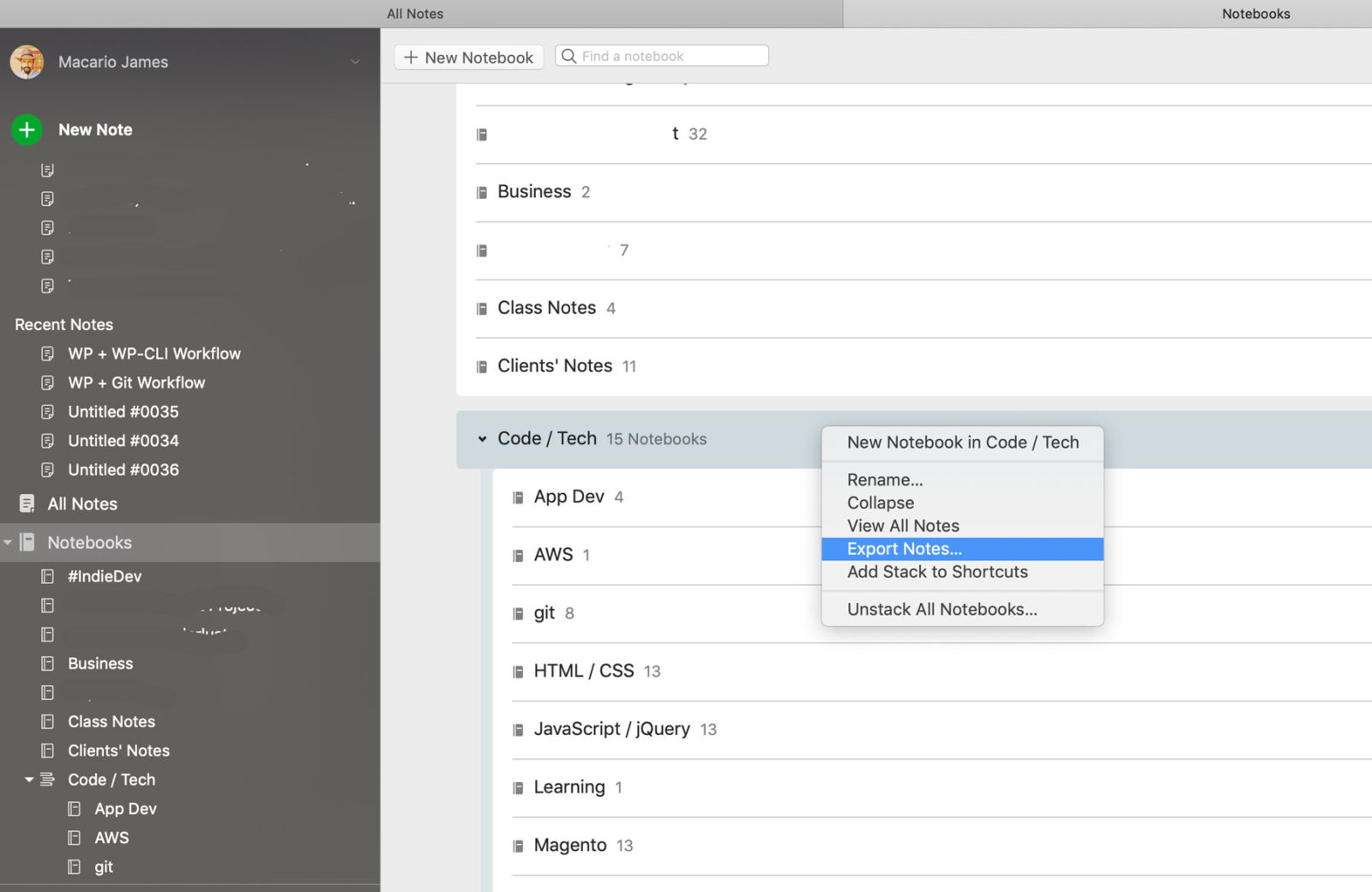Click notebook icon beside App Dev row
Viewport: 1372px width, 892px height.
coord(518,497)
